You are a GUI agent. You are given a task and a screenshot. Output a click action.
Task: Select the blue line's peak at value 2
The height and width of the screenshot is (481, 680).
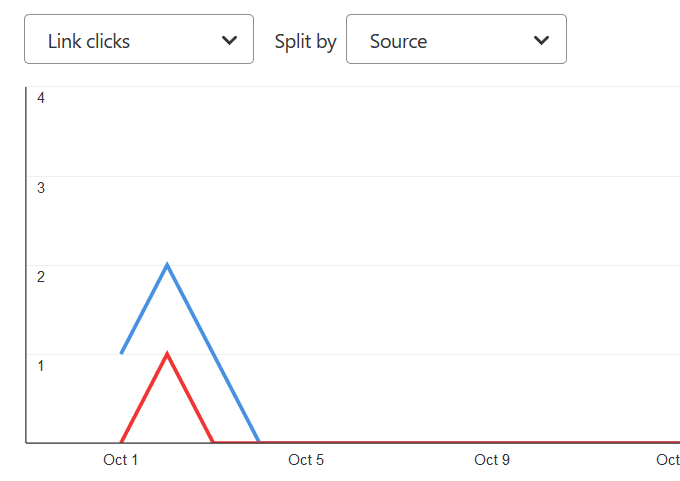[x=167, y=264]
